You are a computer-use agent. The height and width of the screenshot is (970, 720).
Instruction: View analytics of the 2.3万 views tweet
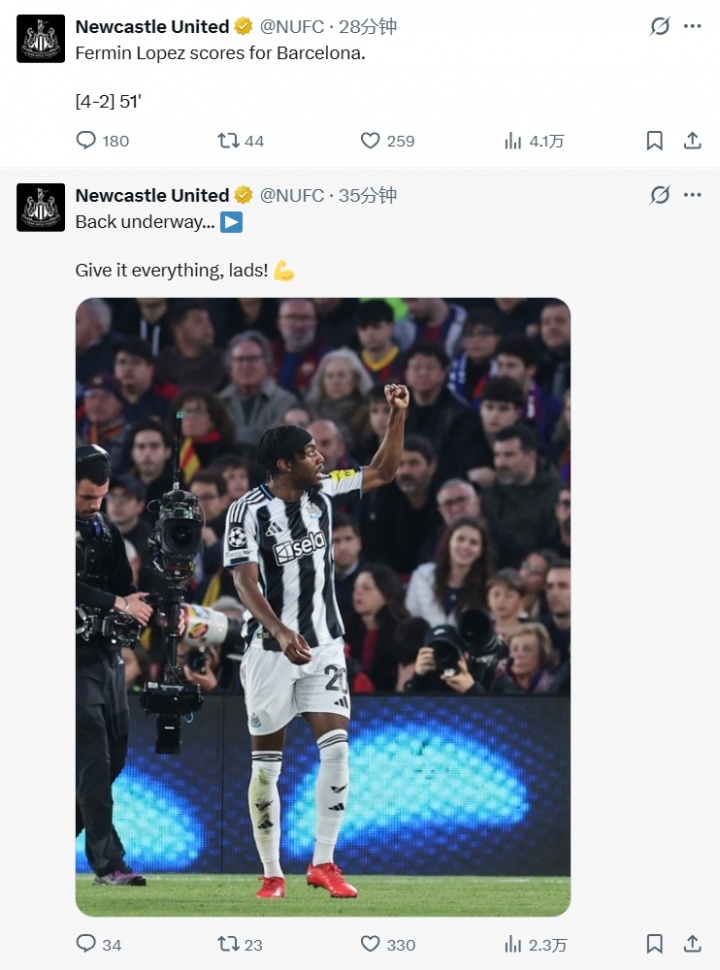[x=513, y=943]
